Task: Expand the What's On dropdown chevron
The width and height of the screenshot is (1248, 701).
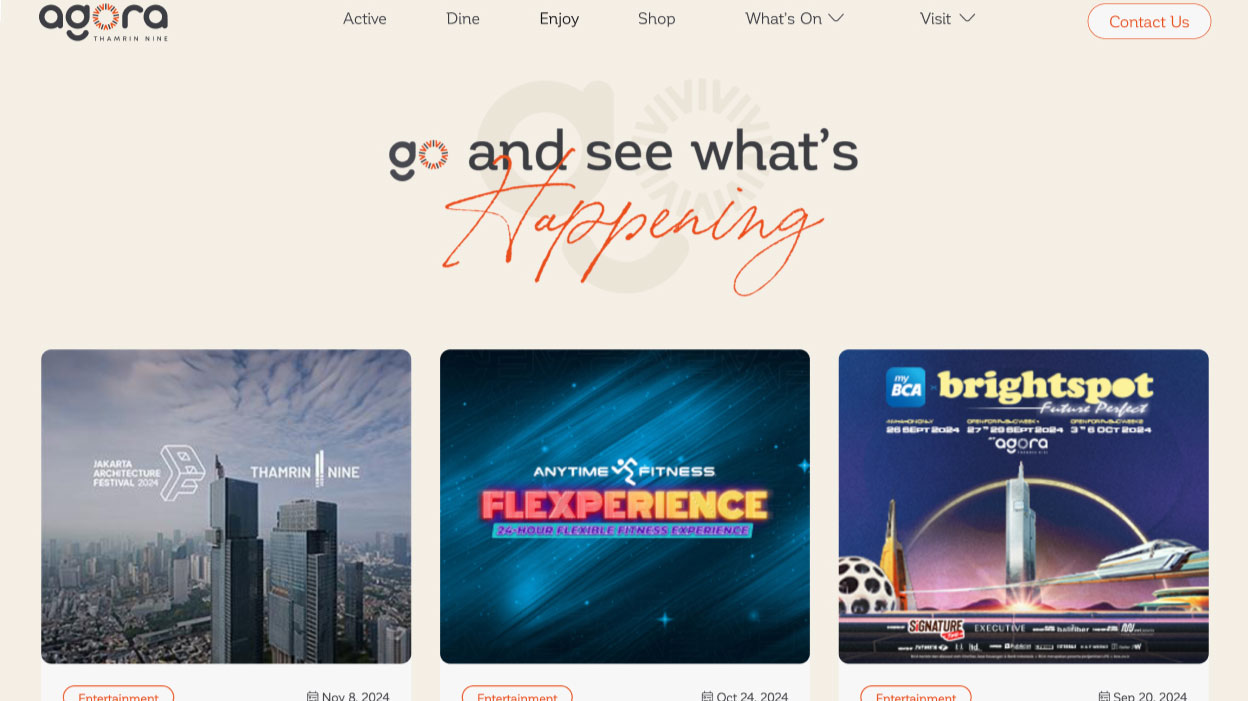Action: coord(836,18)
